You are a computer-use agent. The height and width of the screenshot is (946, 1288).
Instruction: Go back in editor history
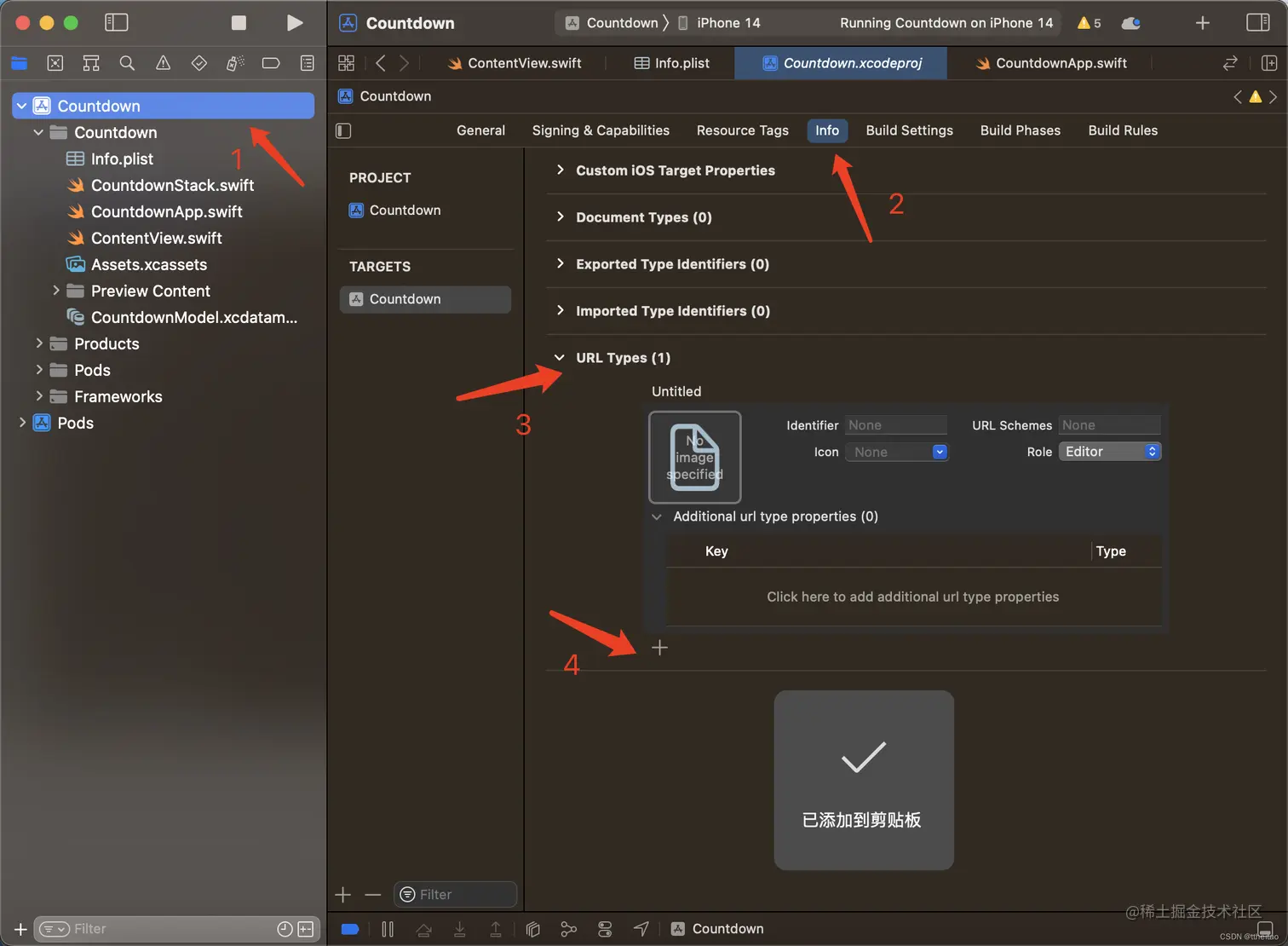point(381,63)
